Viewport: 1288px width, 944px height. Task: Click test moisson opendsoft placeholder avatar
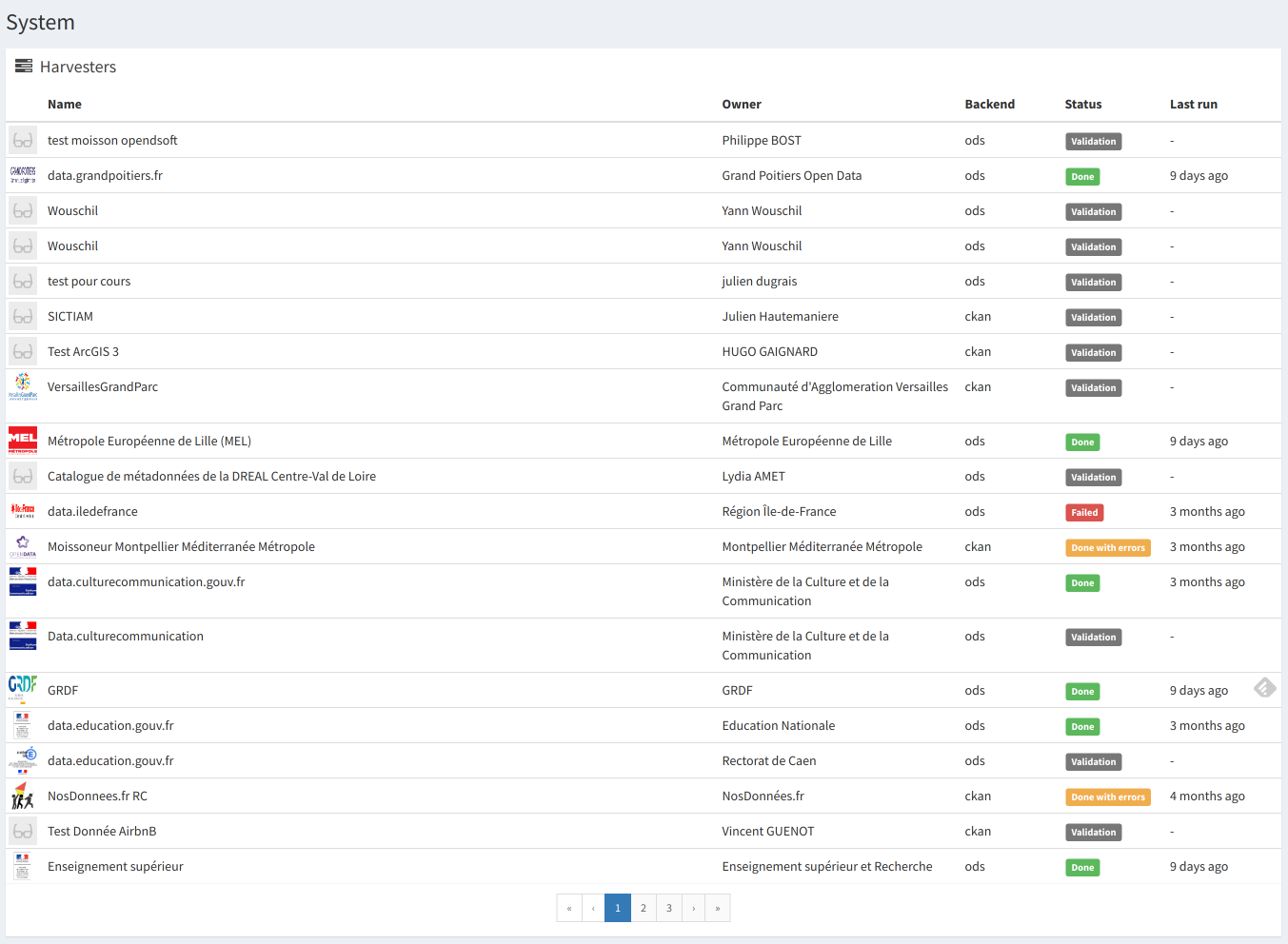point(23,140)
